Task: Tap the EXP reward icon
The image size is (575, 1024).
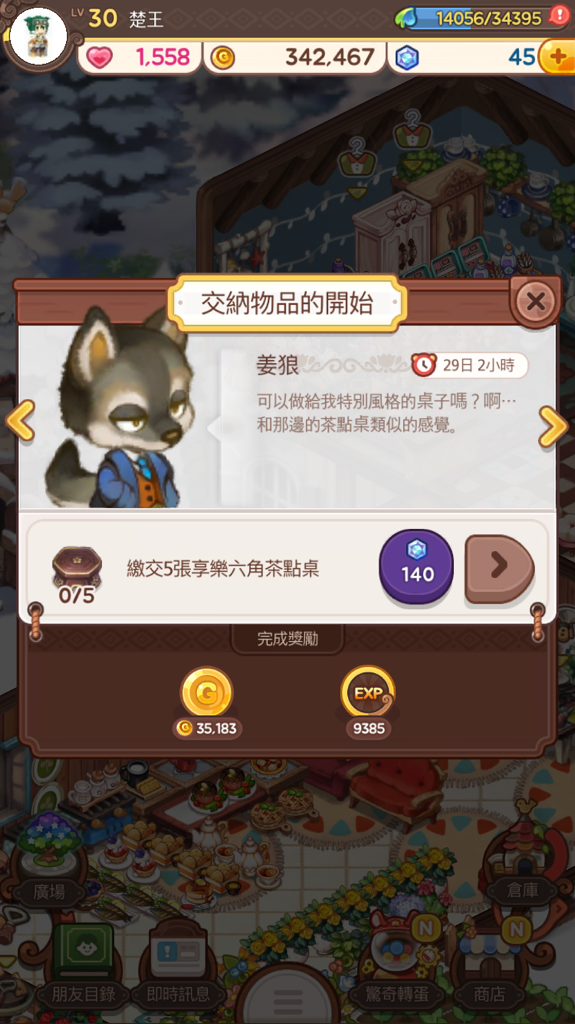Action: pos(368,693)
